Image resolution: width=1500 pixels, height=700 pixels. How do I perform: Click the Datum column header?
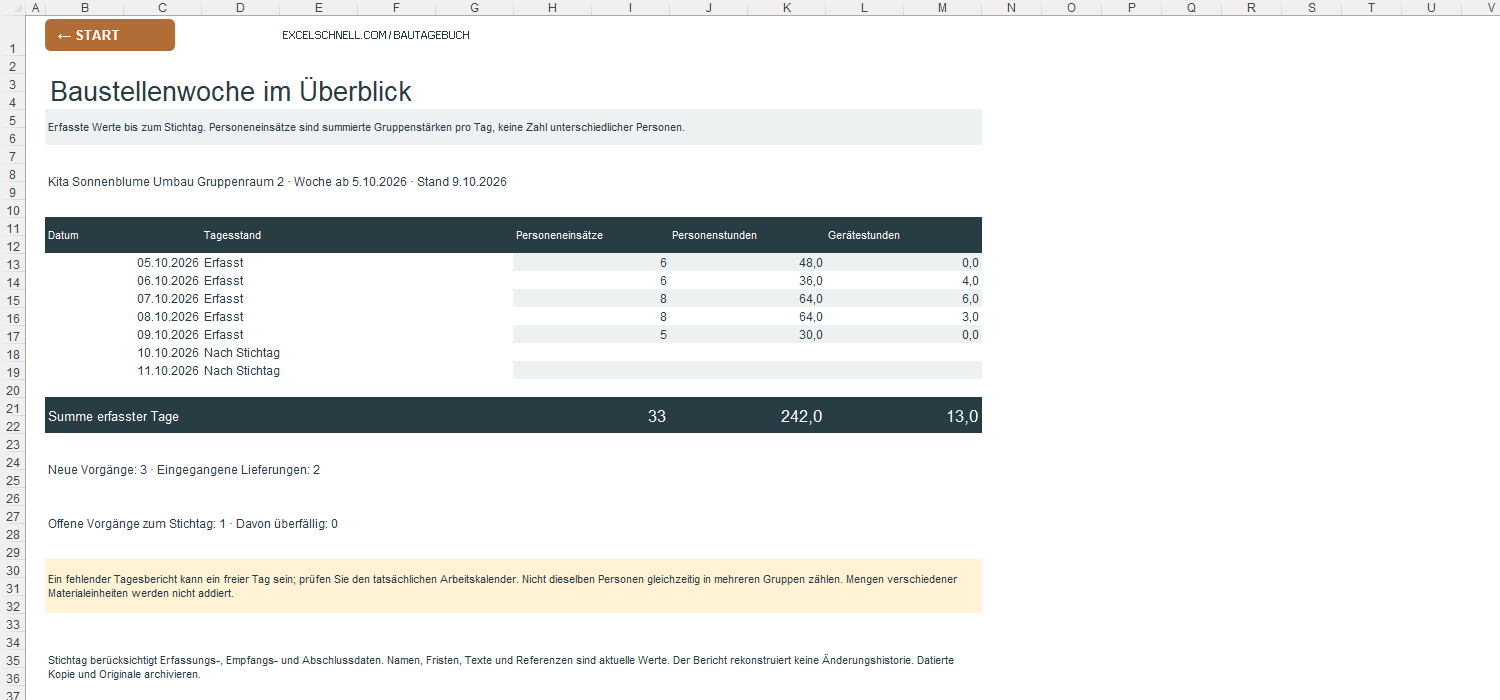pos(63,236)
